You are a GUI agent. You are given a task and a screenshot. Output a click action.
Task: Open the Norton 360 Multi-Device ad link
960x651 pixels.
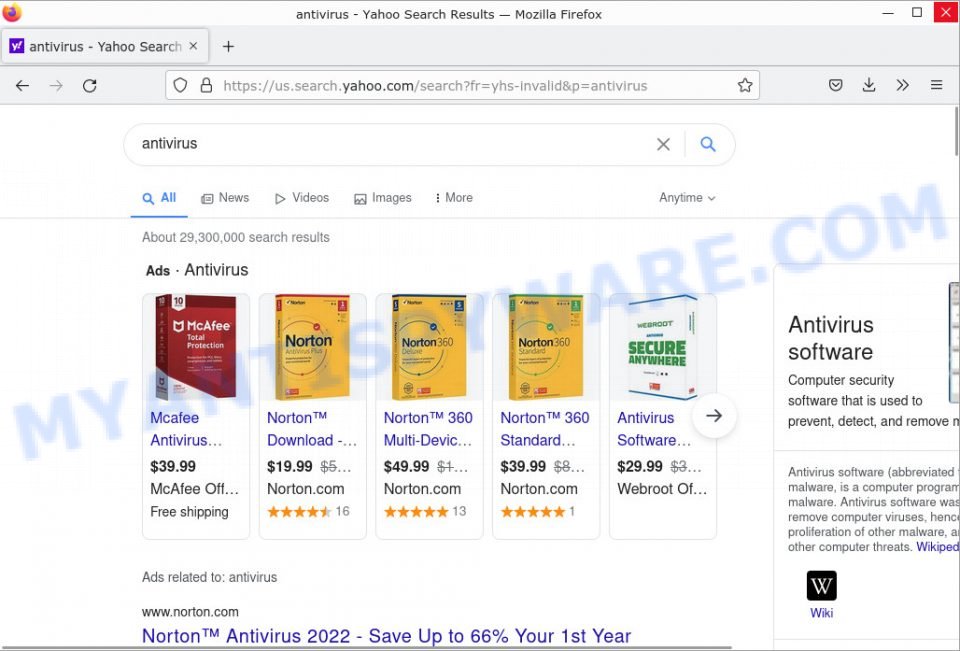(x=428, y=429)
